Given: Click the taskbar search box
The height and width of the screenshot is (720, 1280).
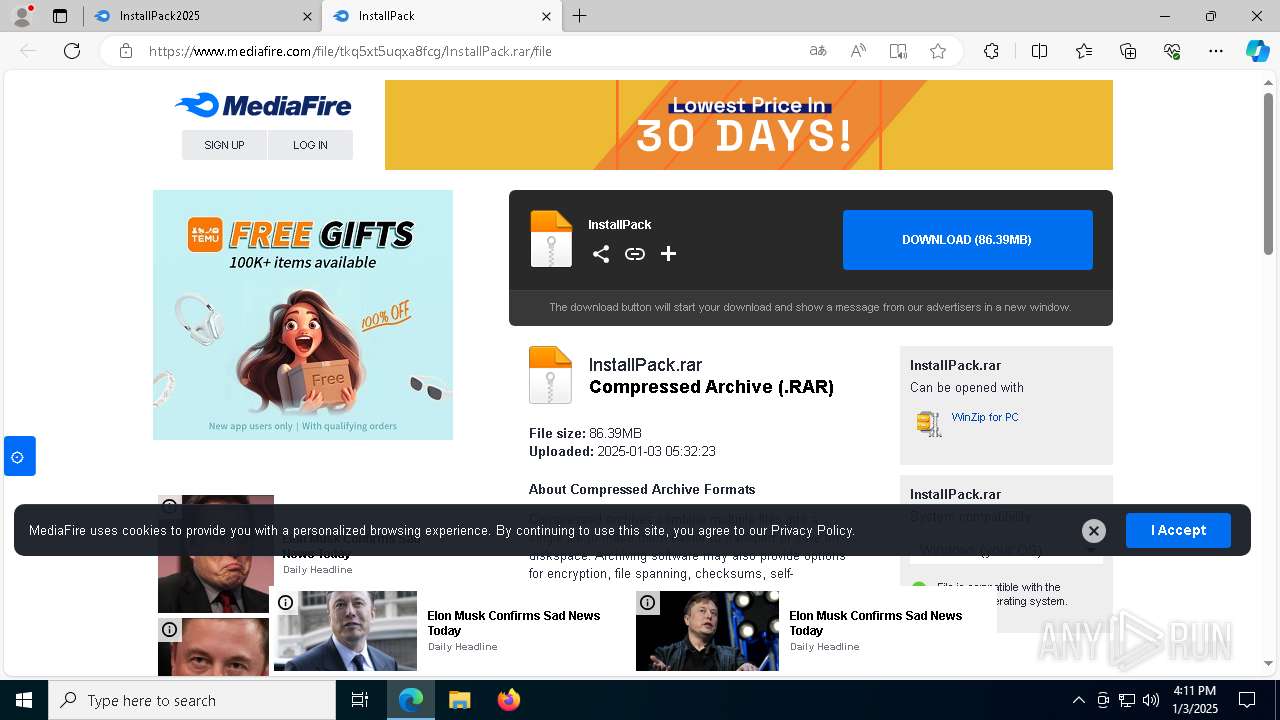Looking at the screenshot, I should point(192,700).
